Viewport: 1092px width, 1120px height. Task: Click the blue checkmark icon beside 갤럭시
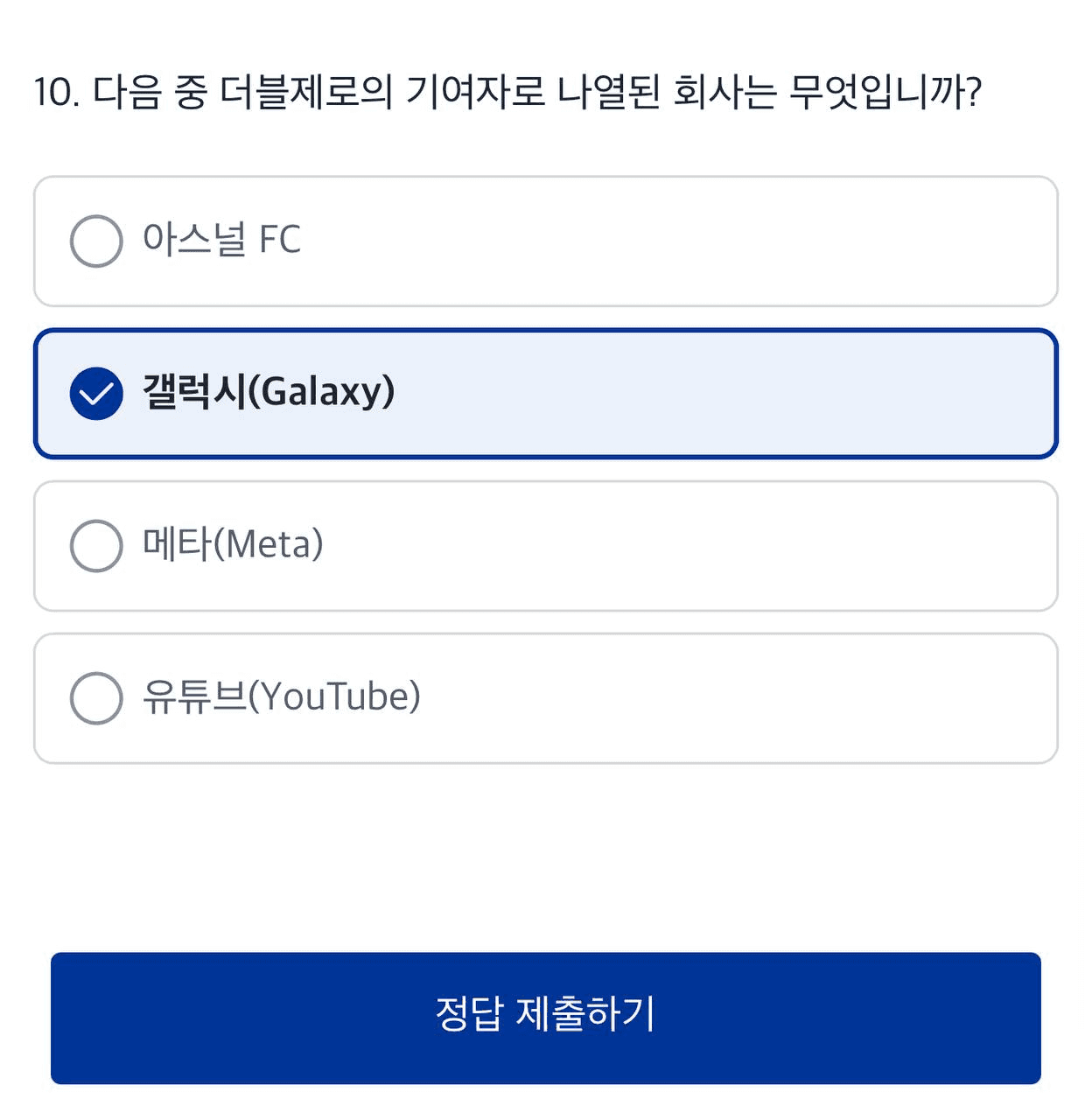pyautogui.click(x=96, y=394)
